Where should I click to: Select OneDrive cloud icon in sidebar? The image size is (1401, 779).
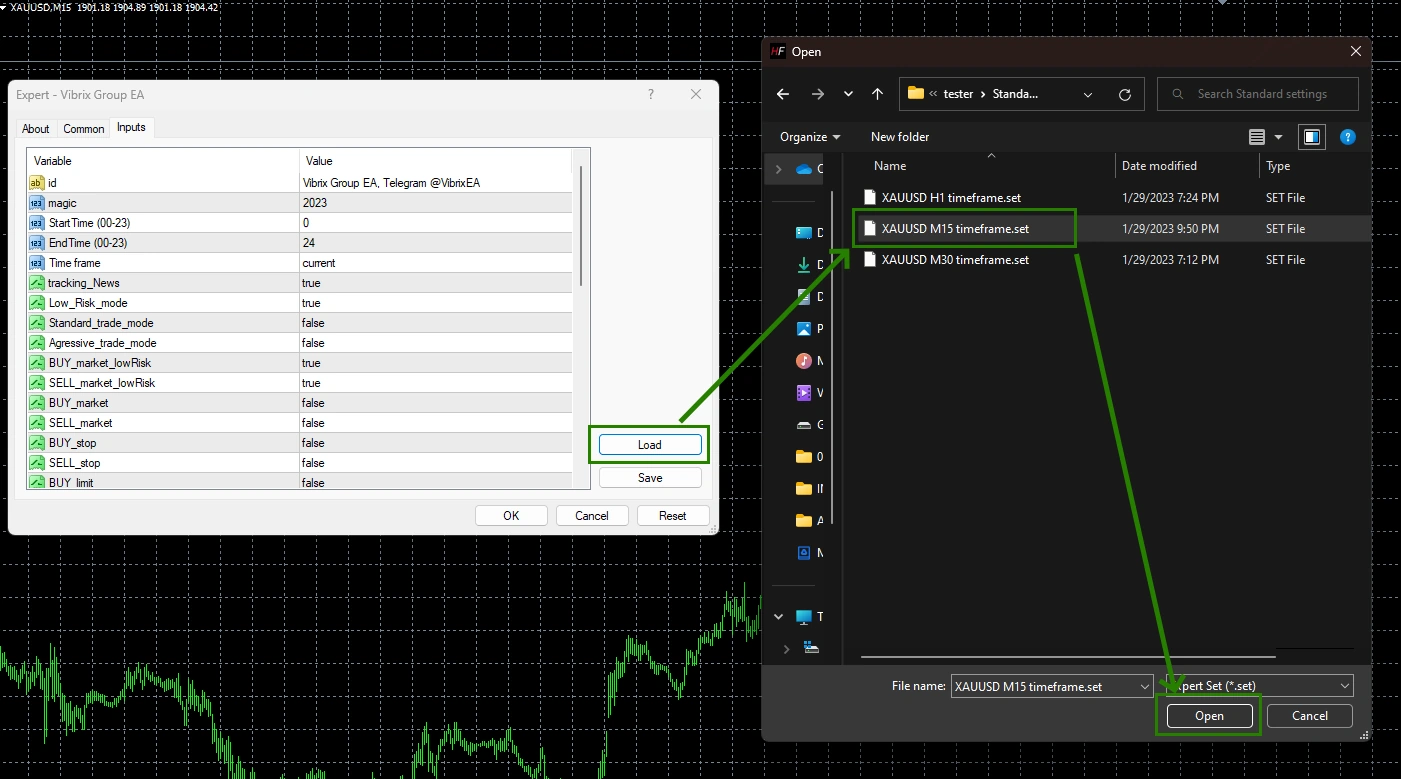coord(804,169)
